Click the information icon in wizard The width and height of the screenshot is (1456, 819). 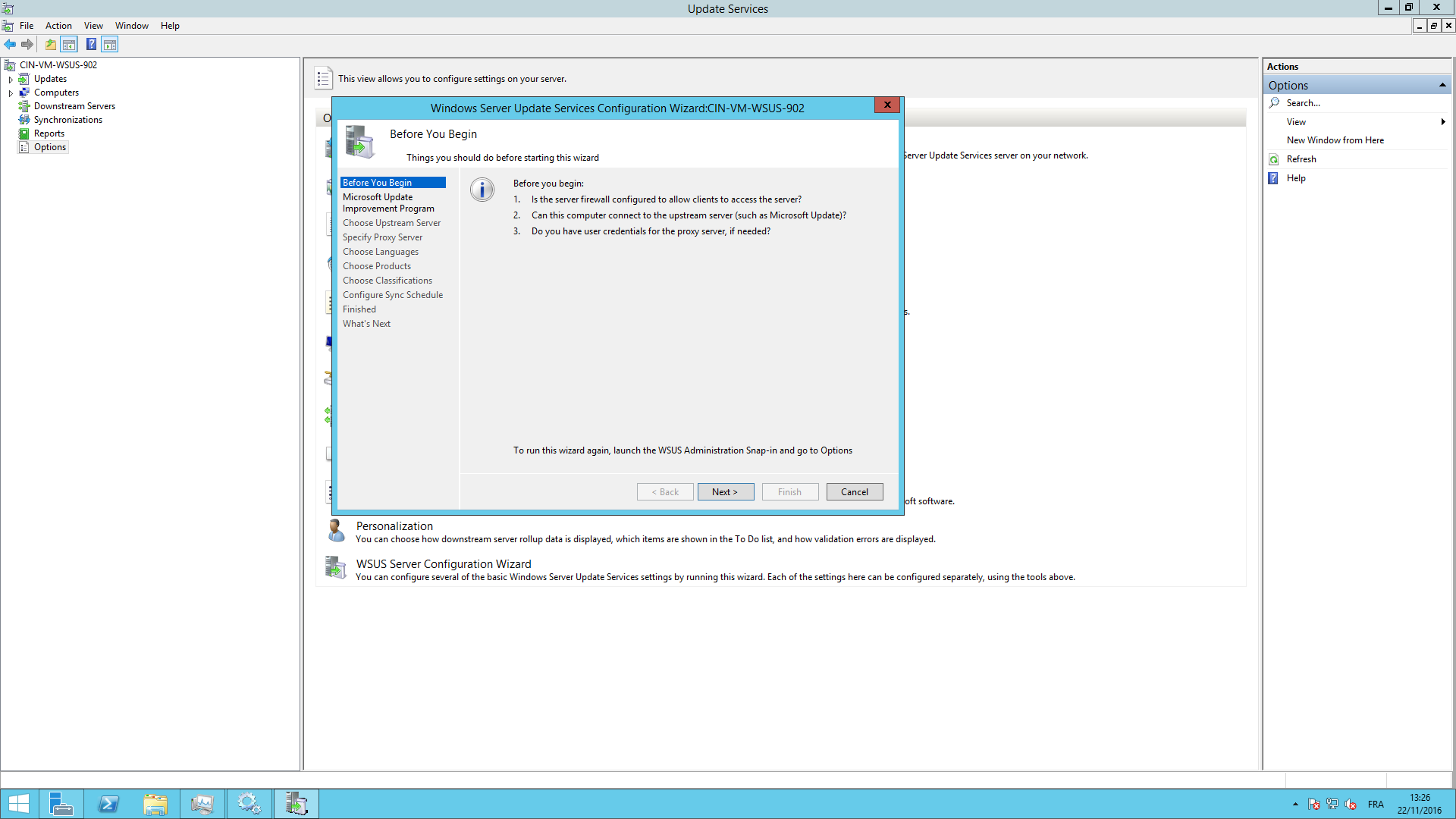pos(482,190)
